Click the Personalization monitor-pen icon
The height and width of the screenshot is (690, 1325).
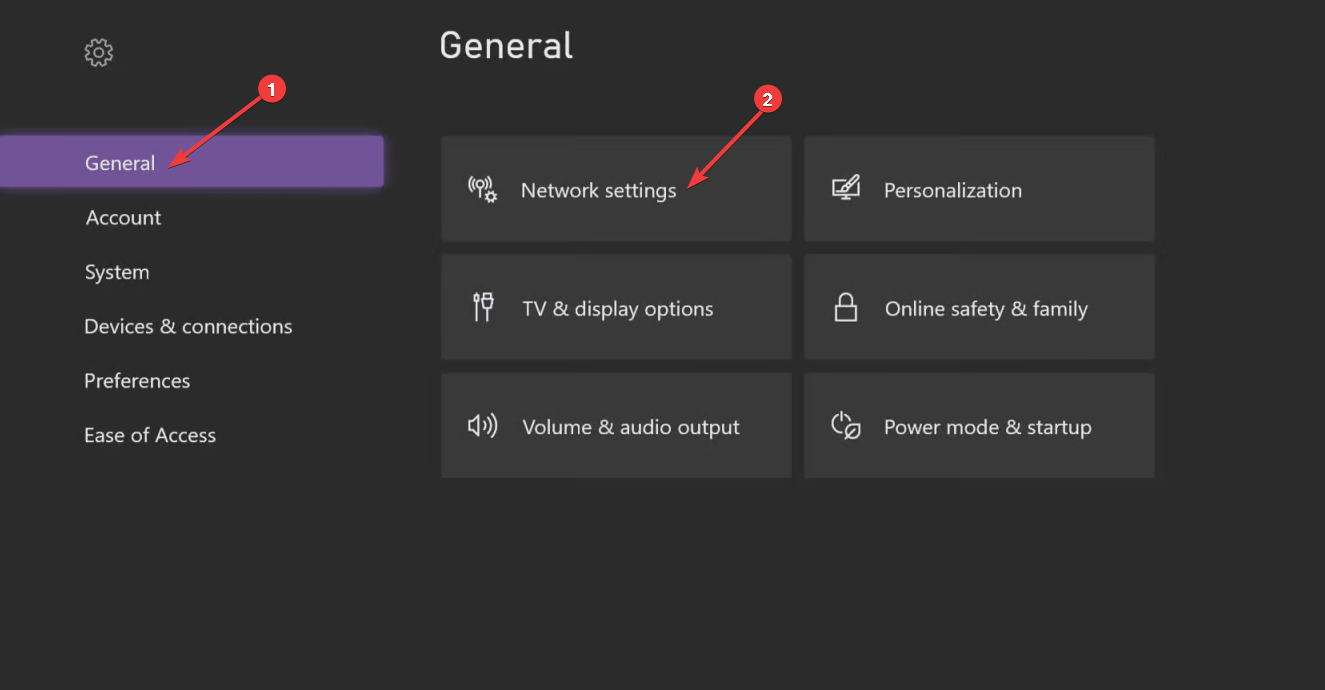(846, 189)
